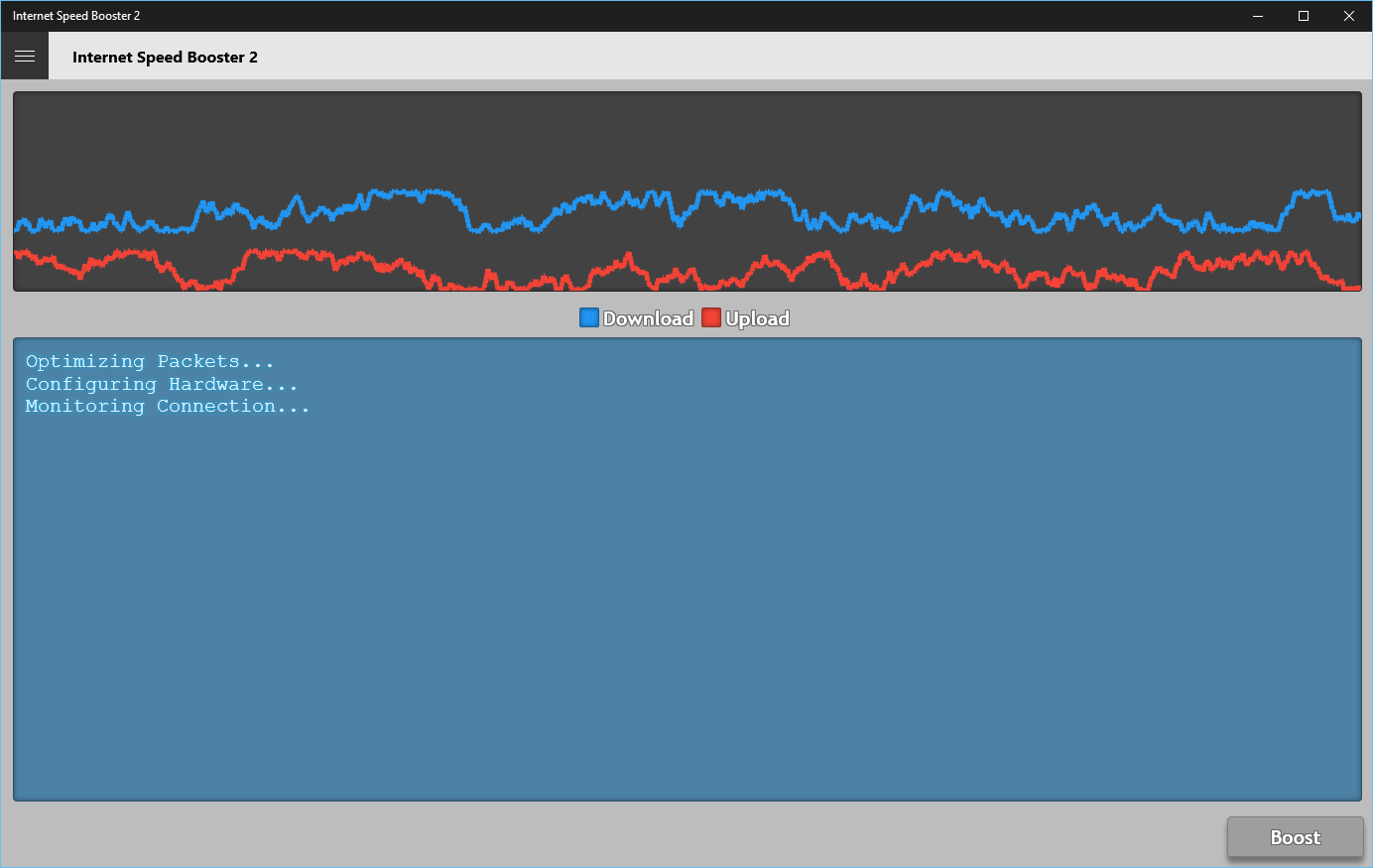This screenshot has height=868, width=1373.
Task: Toggle the blue Download legend swatch
Action: [x=589, y=317]
